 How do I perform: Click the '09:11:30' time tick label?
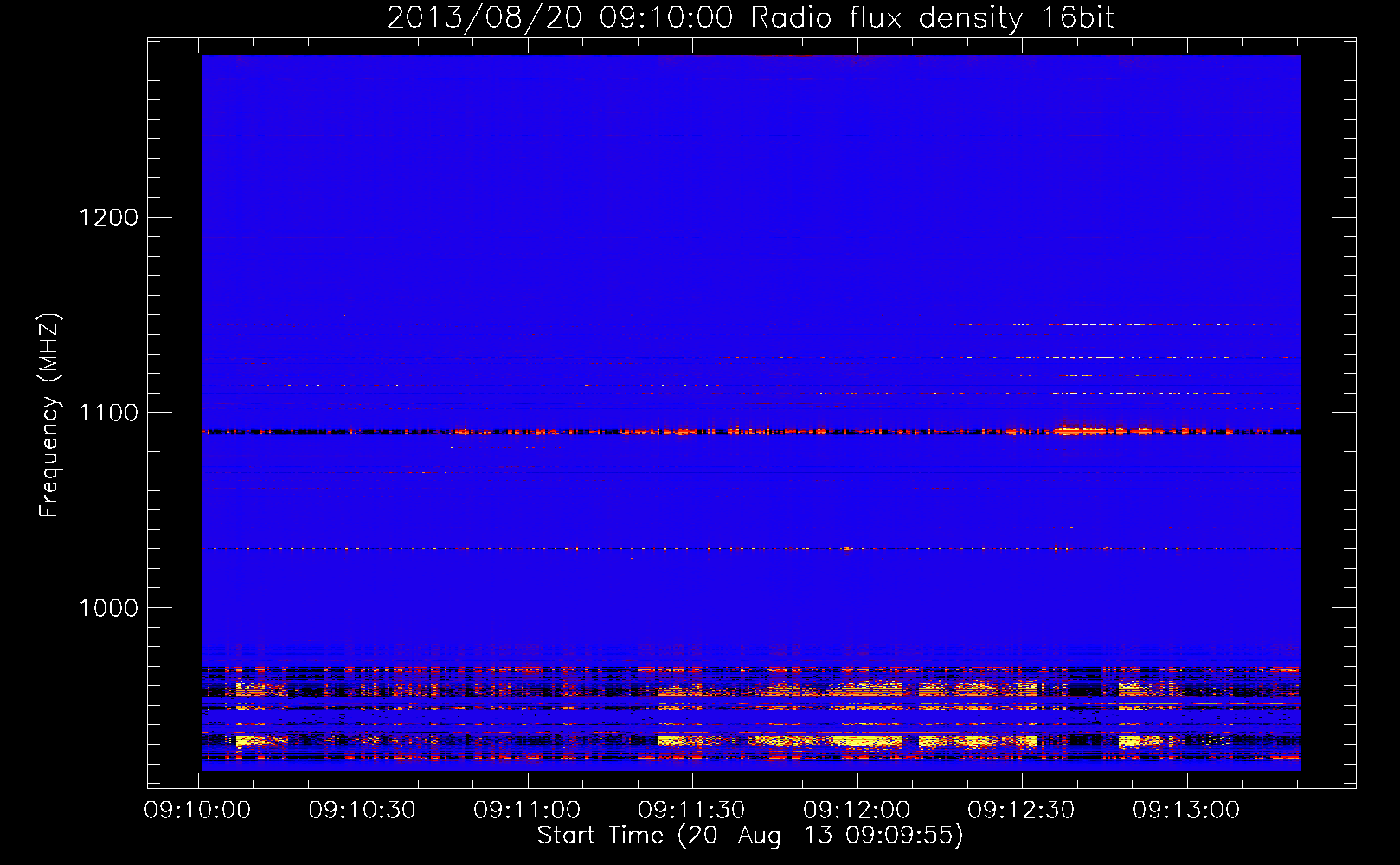click(691, 811)
